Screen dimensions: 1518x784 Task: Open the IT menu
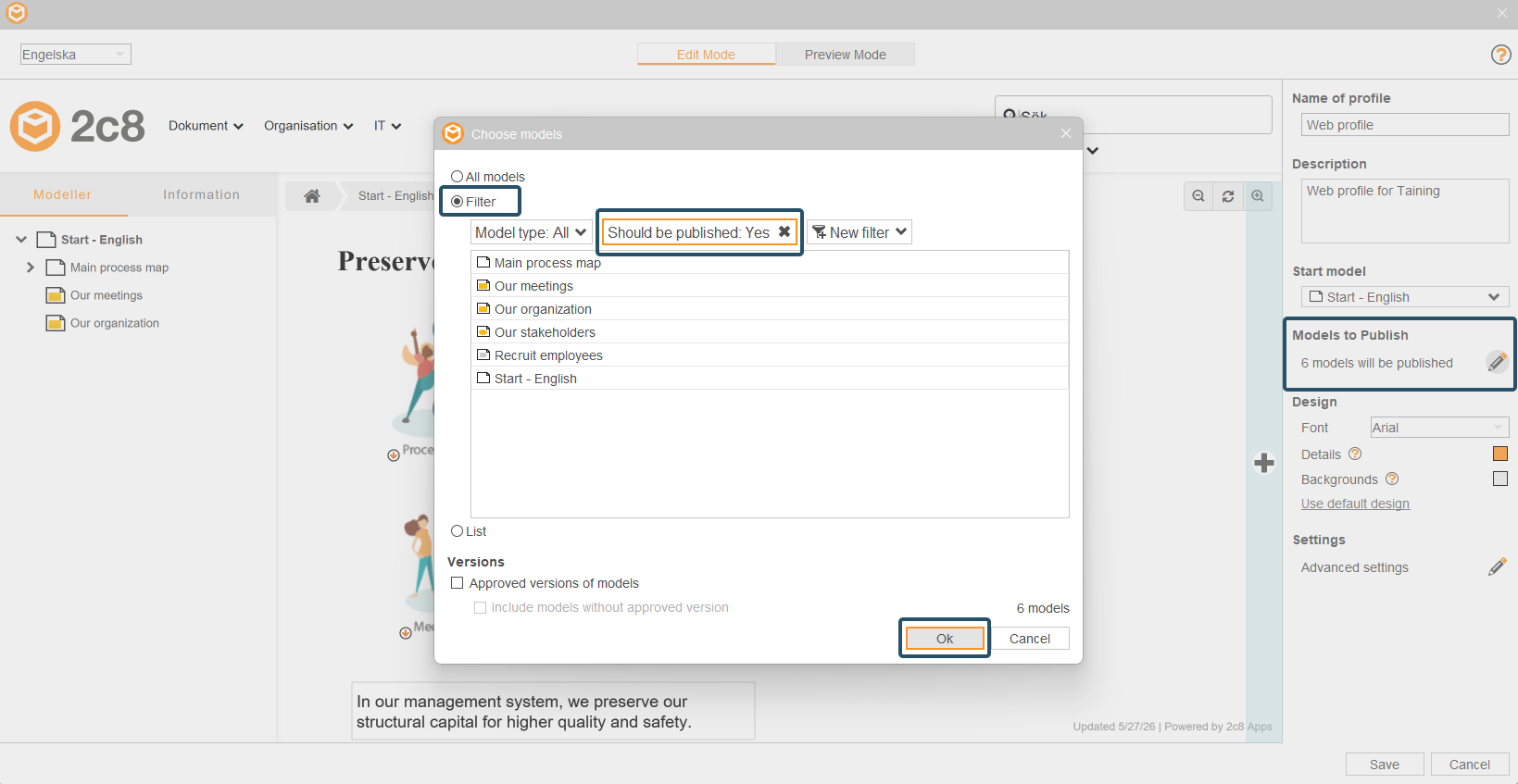387,126
